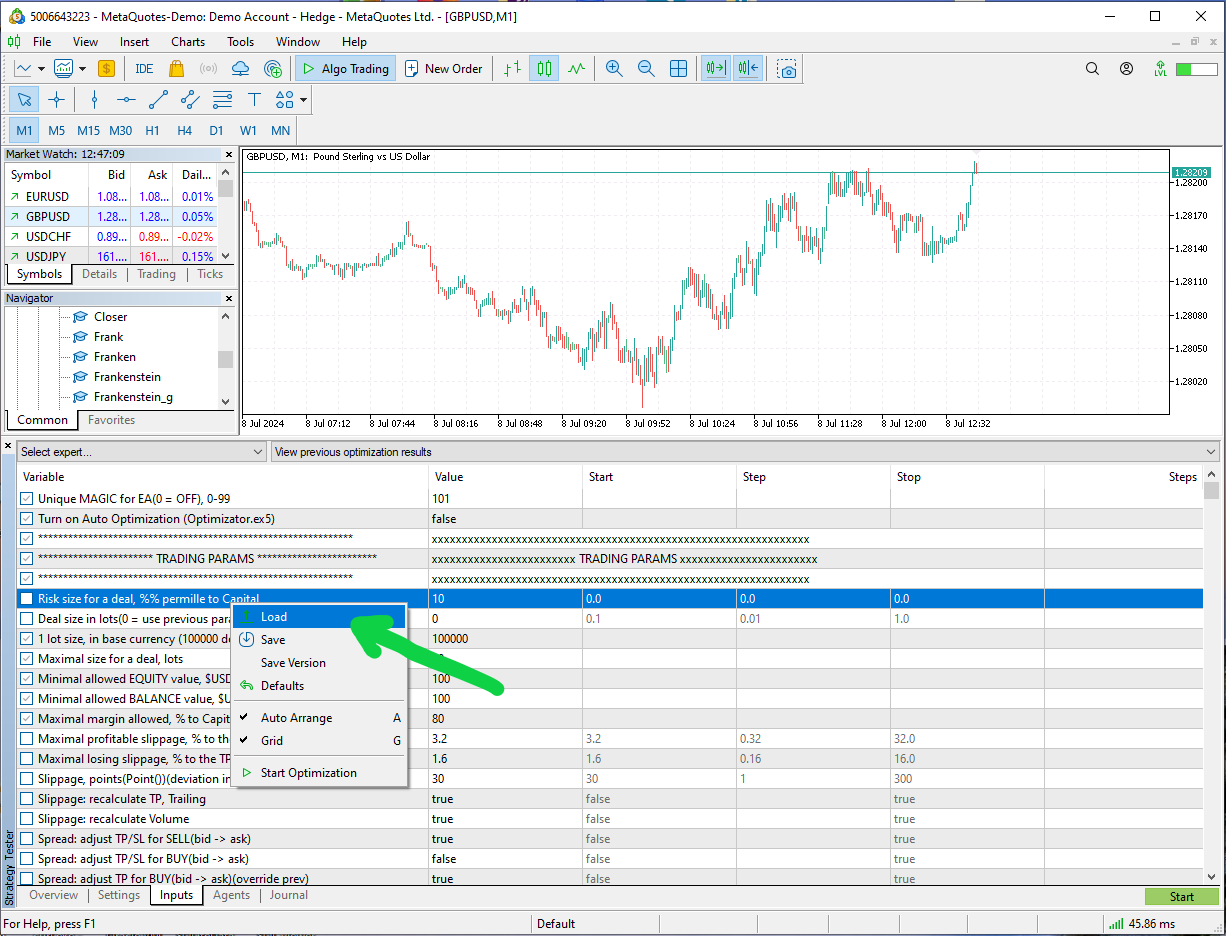The image size is (1226, 936).
Task: Switch chart to line chart icon
Action: pos(576,69)
